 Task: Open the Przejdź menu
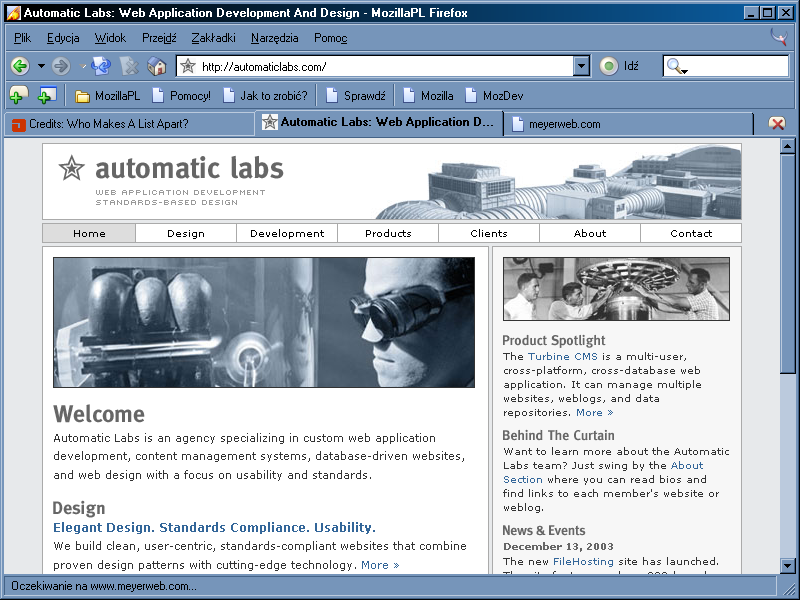[x=159, y=38]
